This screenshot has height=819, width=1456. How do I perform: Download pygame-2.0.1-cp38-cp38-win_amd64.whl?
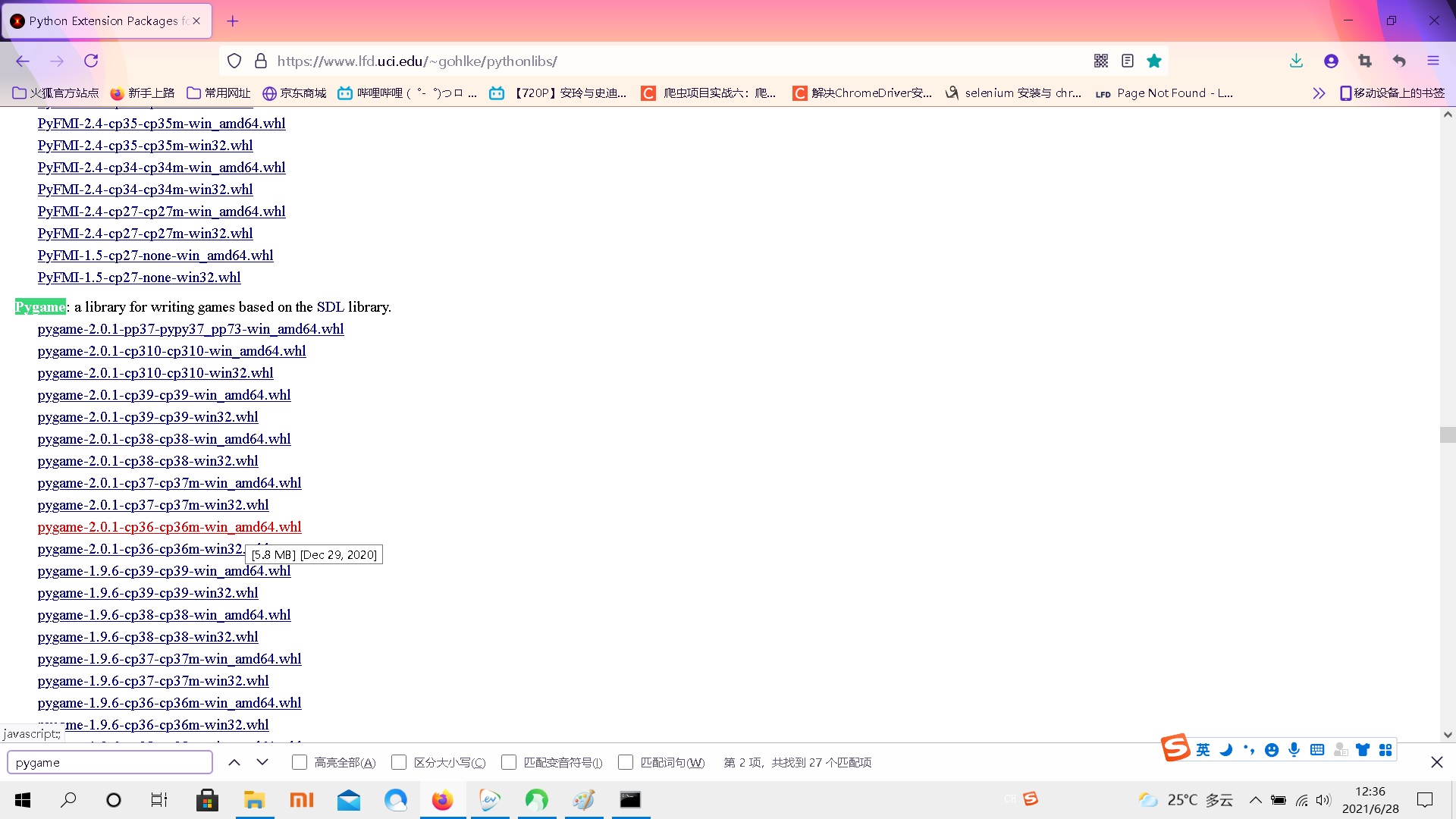tap(164, 438)
